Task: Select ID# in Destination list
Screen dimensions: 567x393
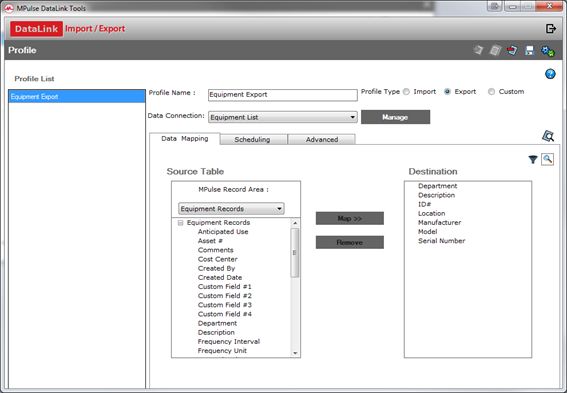Action: point(425,204)
